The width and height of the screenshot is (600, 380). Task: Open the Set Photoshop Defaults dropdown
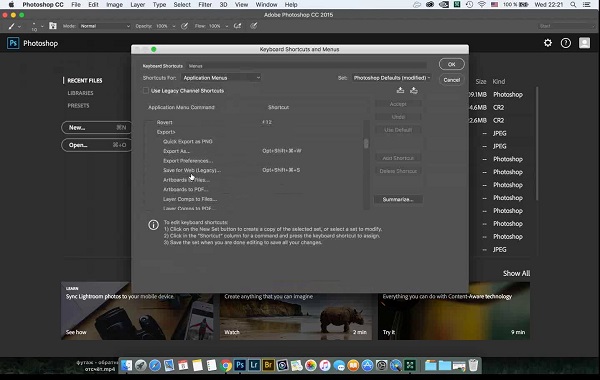tap(391, 78)
